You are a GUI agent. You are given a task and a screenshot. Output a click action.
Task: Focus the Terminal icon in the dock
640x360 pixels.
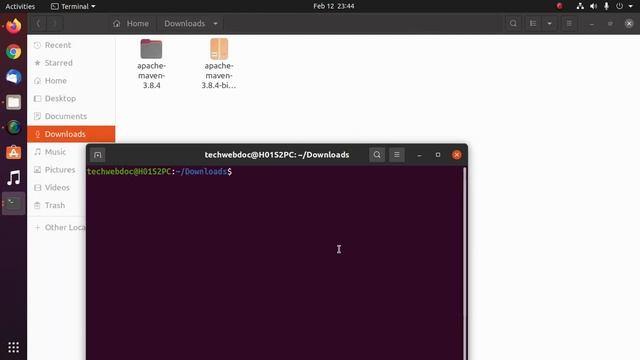click(x=13, y=203)
